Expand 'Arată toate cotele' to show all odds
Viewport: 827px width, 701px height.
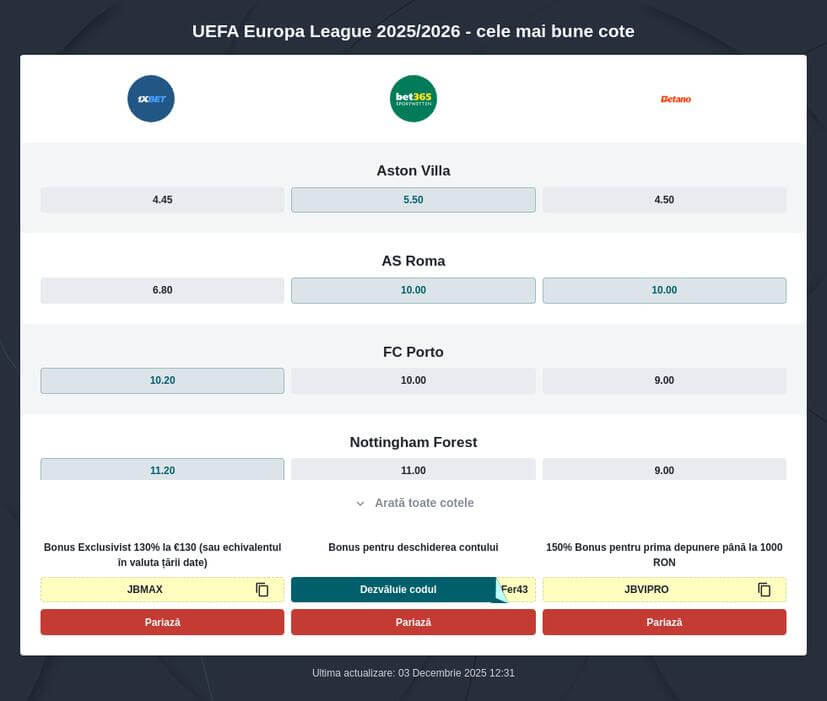point(413,502)
